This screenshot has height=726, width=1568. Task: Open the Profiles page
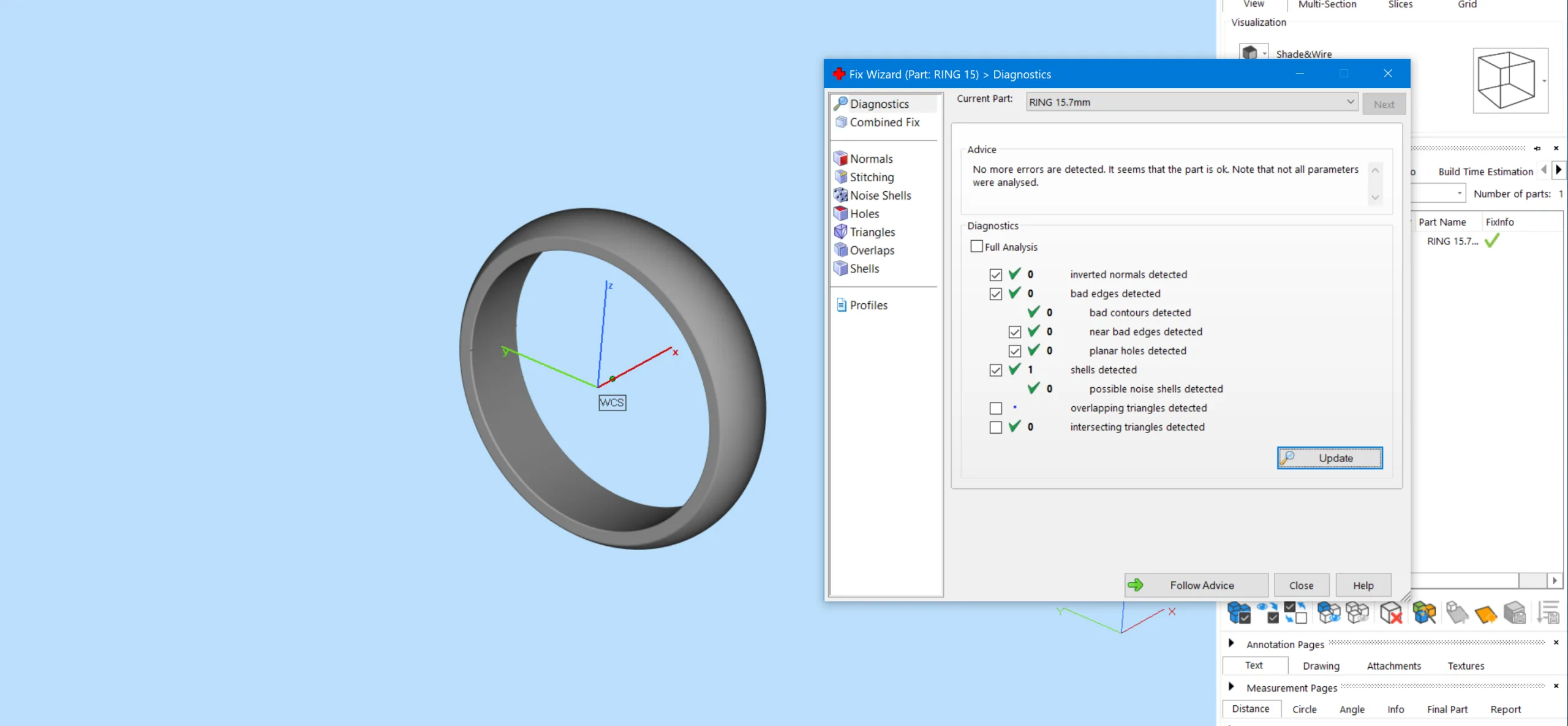tap(868, 305)
